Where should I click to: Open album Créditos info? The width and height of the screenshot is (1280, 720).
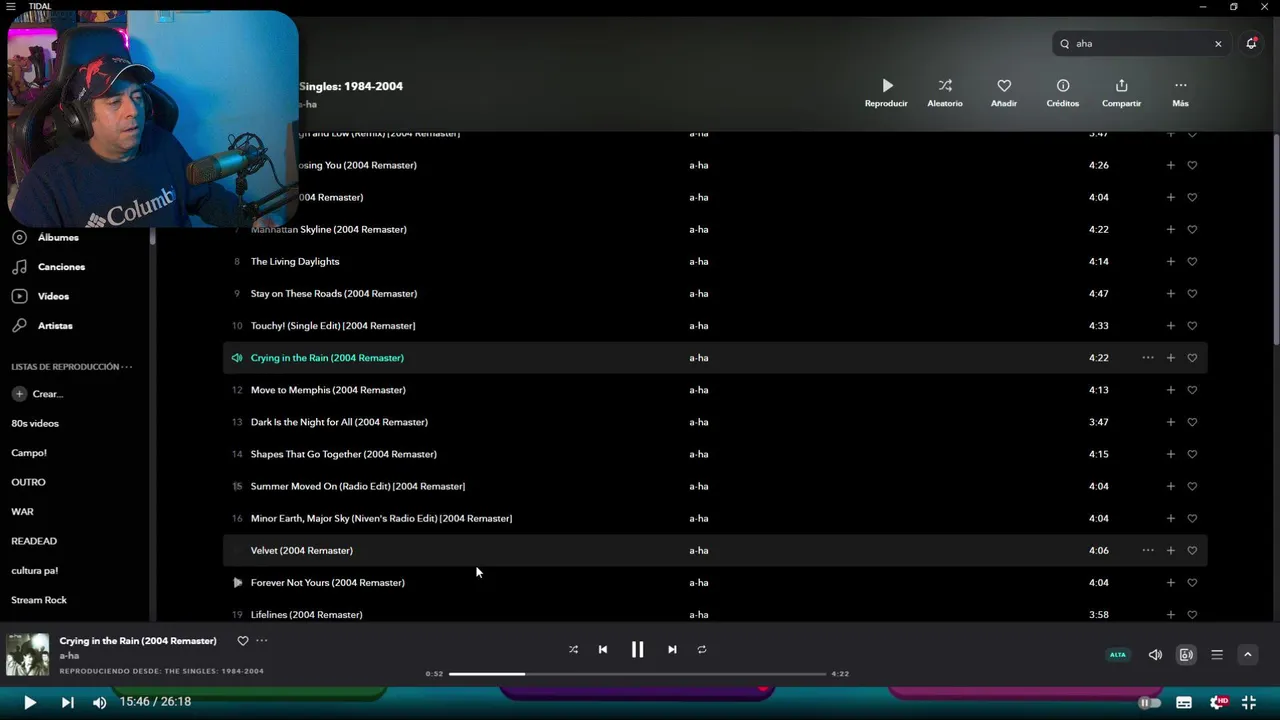coord(1063,93)
